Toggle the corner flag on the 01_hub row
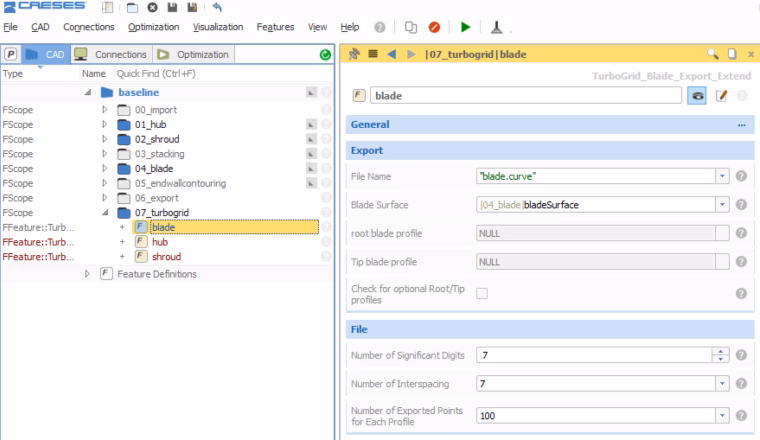760x440 pixels. (311, 125)
